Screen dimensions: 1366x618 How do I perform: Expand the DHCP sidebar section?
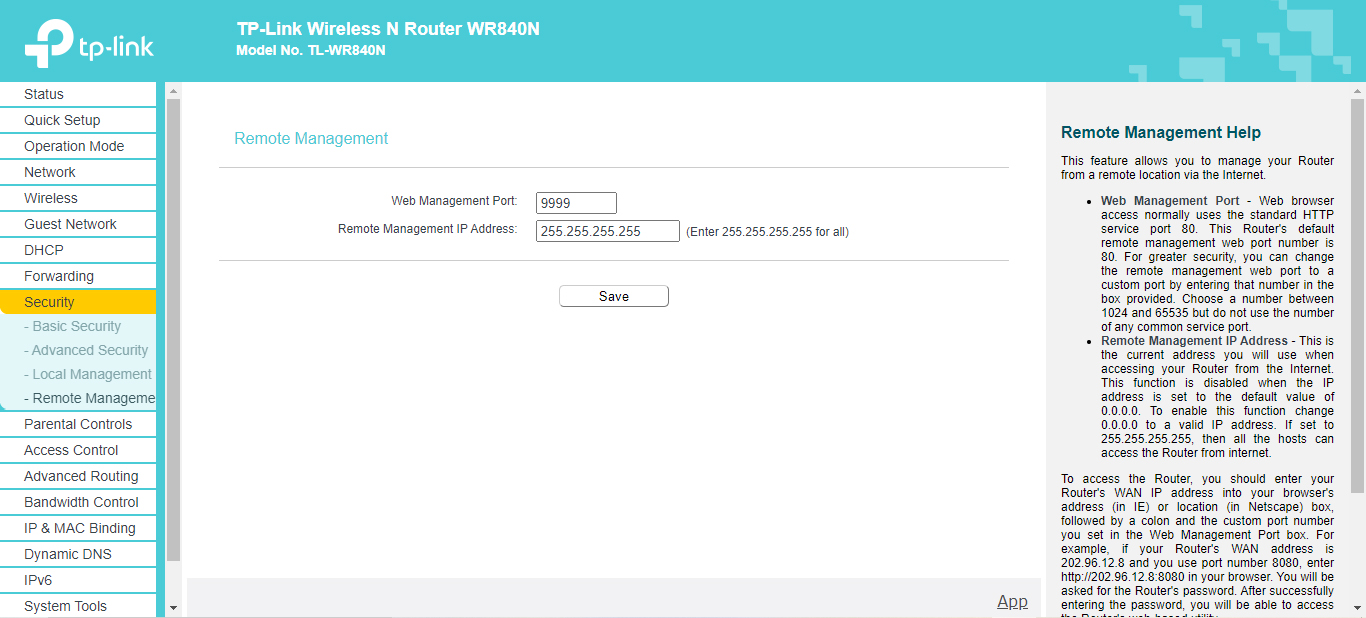[44, 250]
